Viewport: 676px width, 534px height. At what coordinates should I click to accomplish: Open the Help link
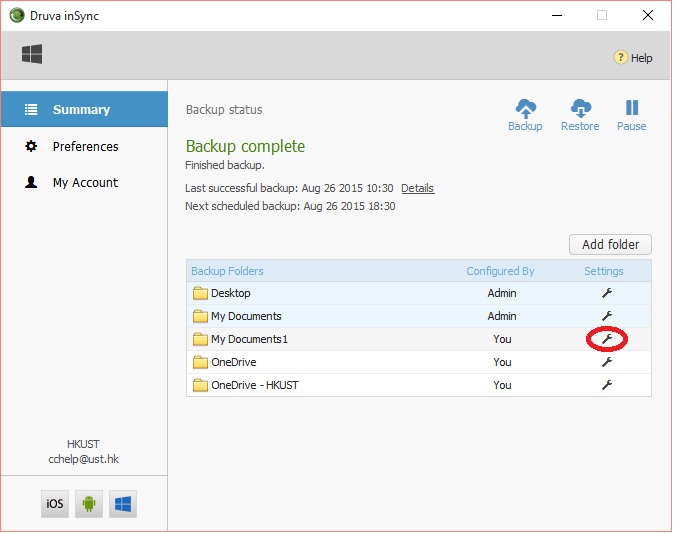point(633,58)
